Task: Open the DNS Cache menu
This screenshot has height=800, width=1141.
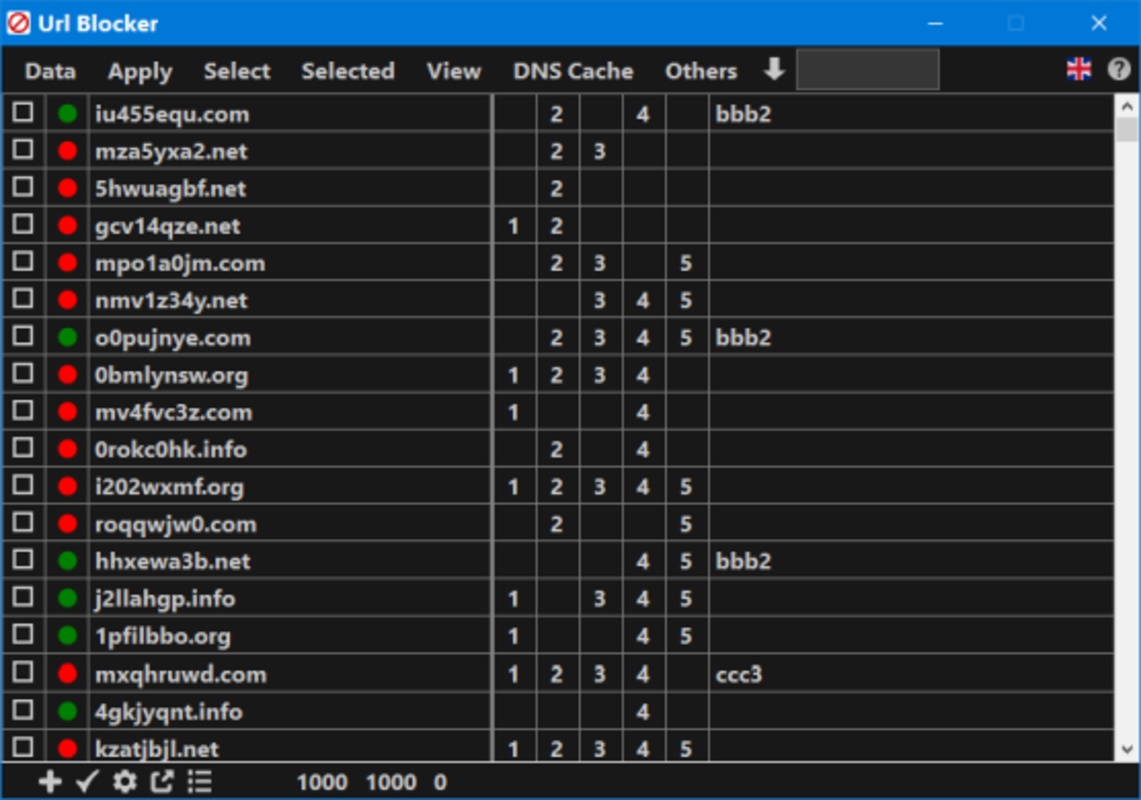Action: (573, 71)
